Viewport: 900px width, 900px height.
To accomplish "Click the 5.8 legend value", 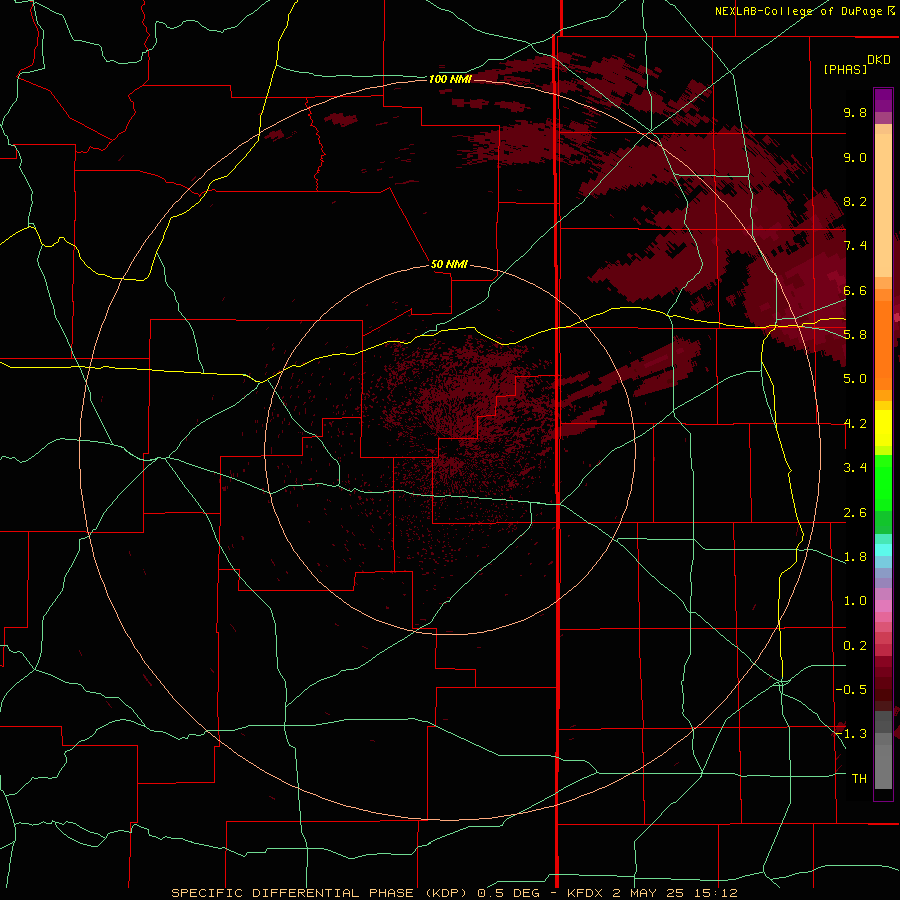I will (x=855, y=335).
